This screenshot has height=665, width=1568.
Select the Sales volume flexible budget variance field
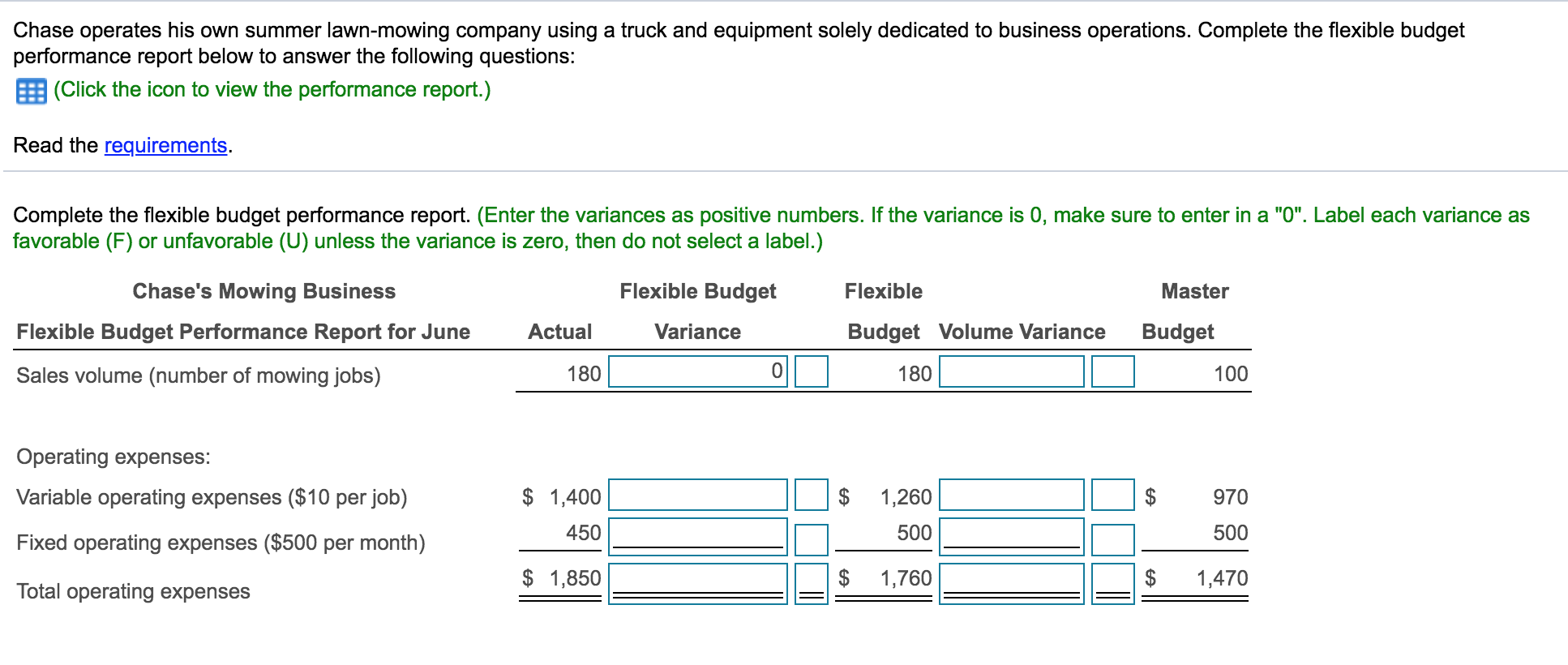697,371
